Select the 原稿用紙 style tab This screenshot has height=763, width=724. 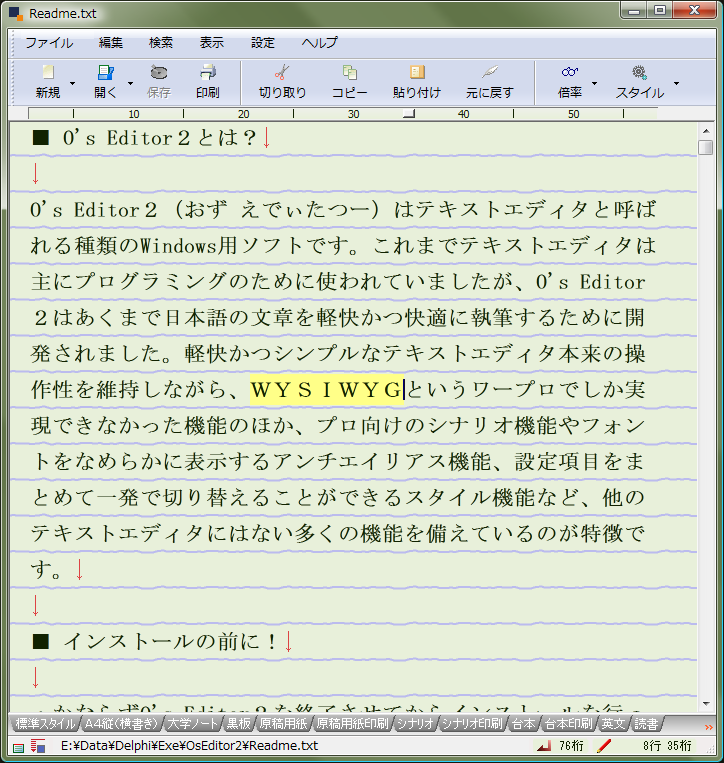pyautogui.click(x=284, y=723)
